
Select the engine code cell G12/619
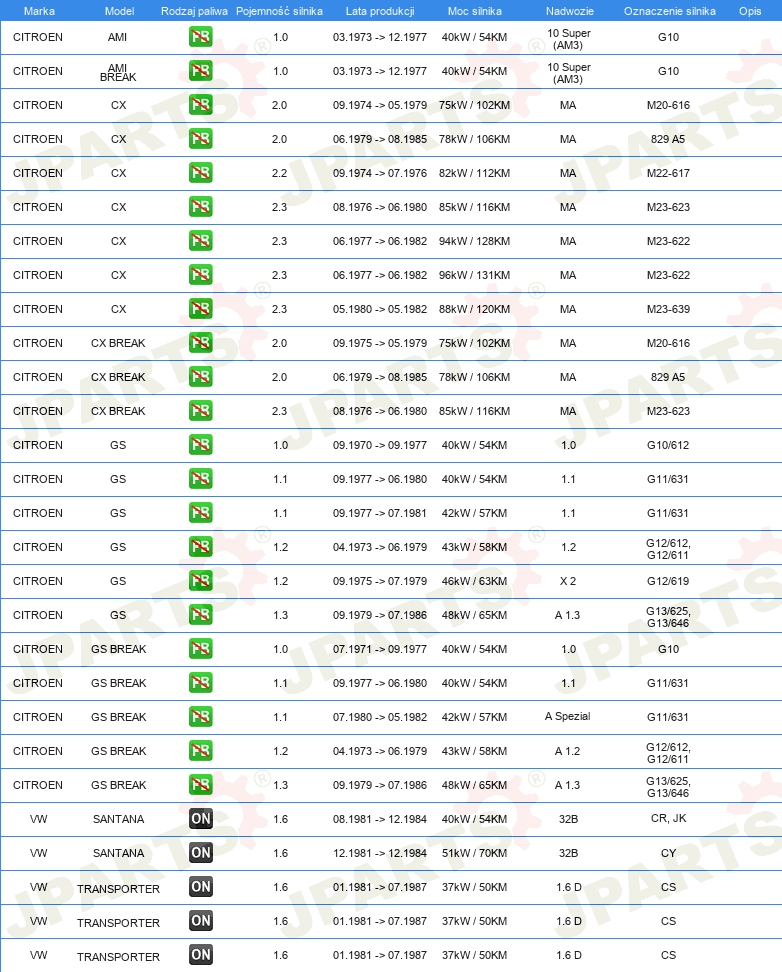[668, 581]
